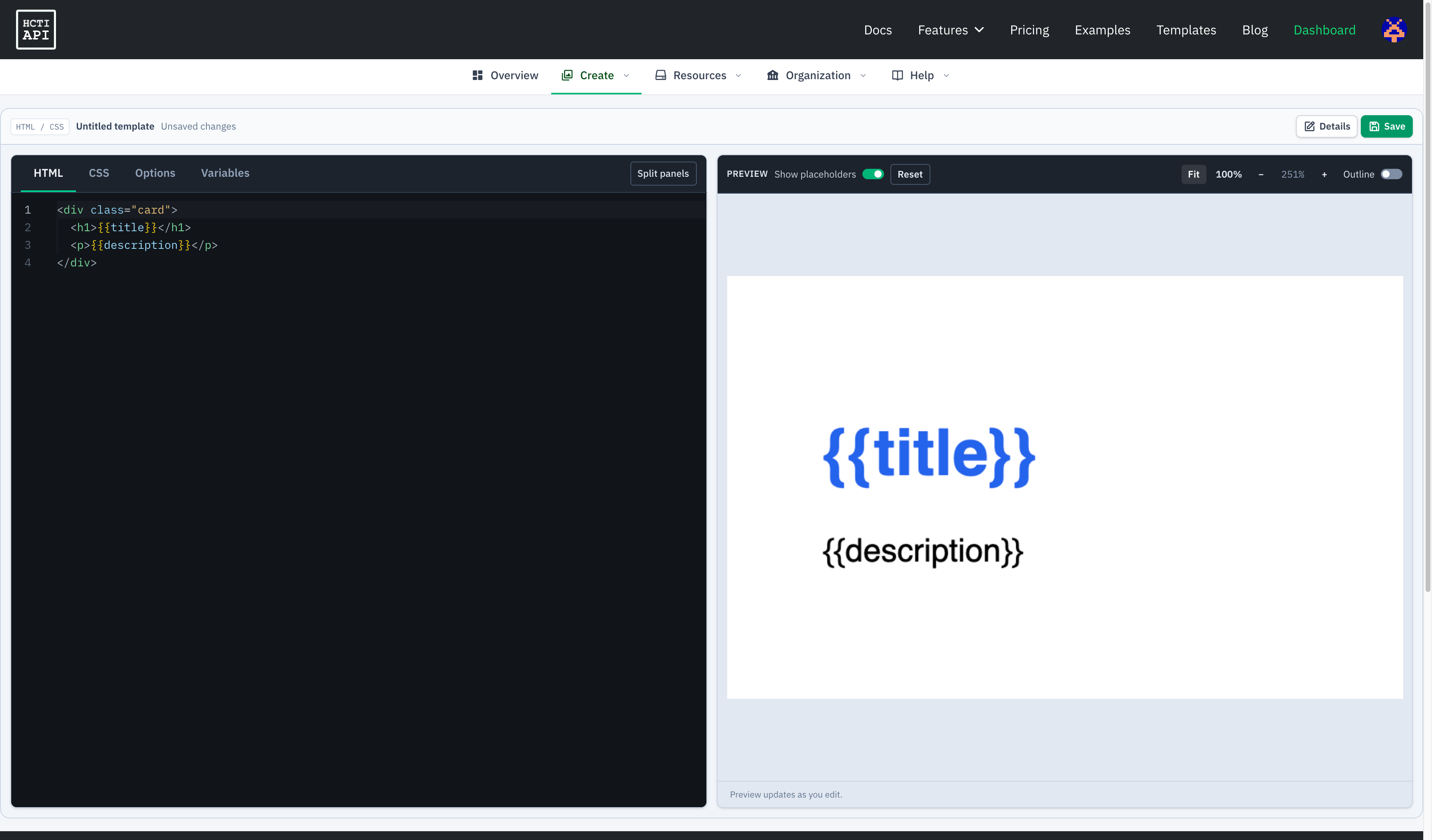1432x840 pixels.
Task: Click line 1 of code editor
Action: (x=381, y=210)
